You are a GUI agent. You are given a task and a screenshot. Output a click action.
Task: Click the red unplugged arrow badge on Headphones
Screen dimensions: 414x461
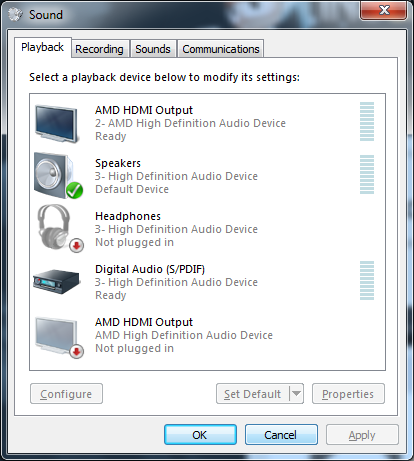(77, 246)
